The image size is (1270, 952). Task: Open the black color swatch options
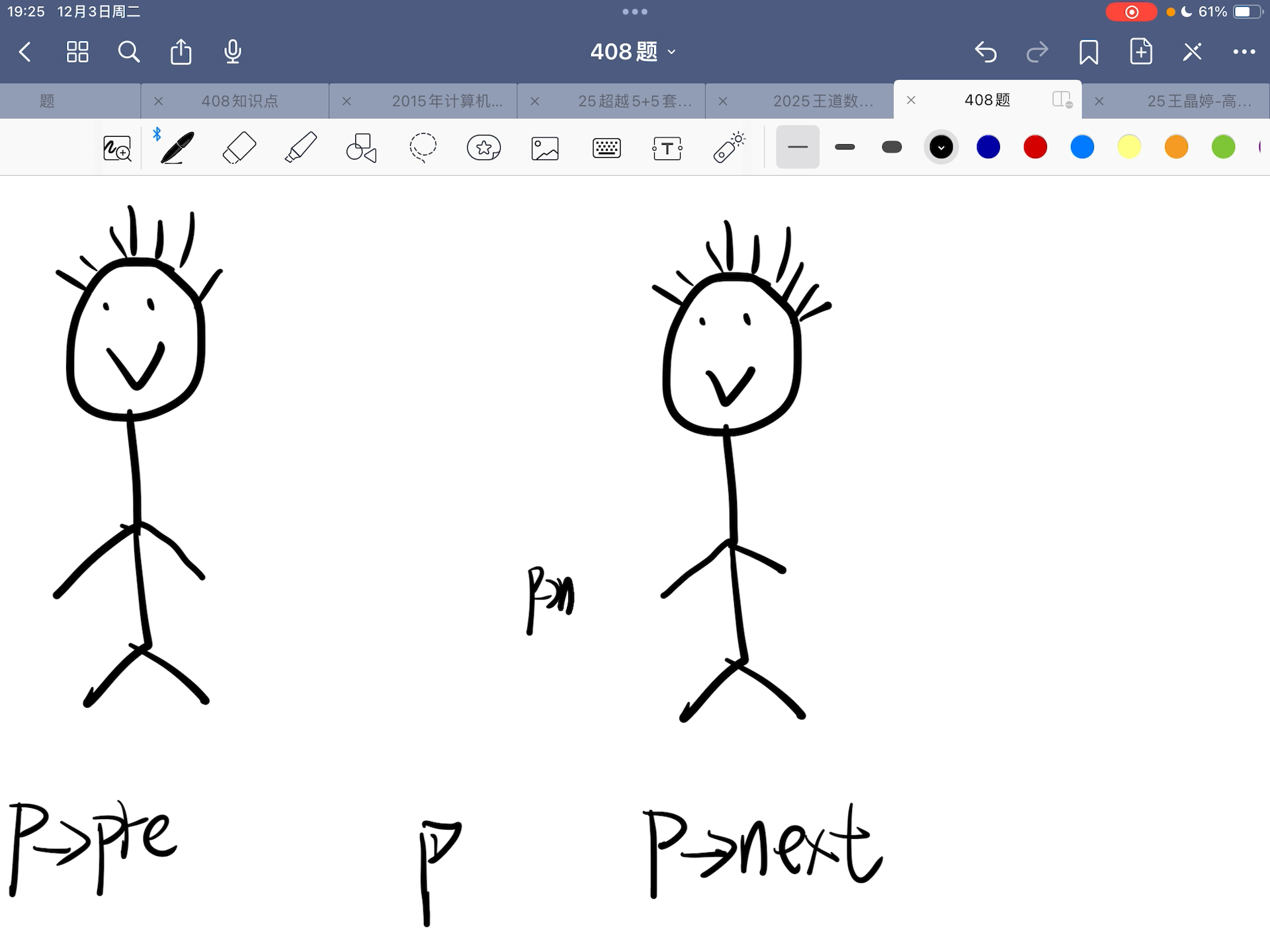(x=941, y=147)
